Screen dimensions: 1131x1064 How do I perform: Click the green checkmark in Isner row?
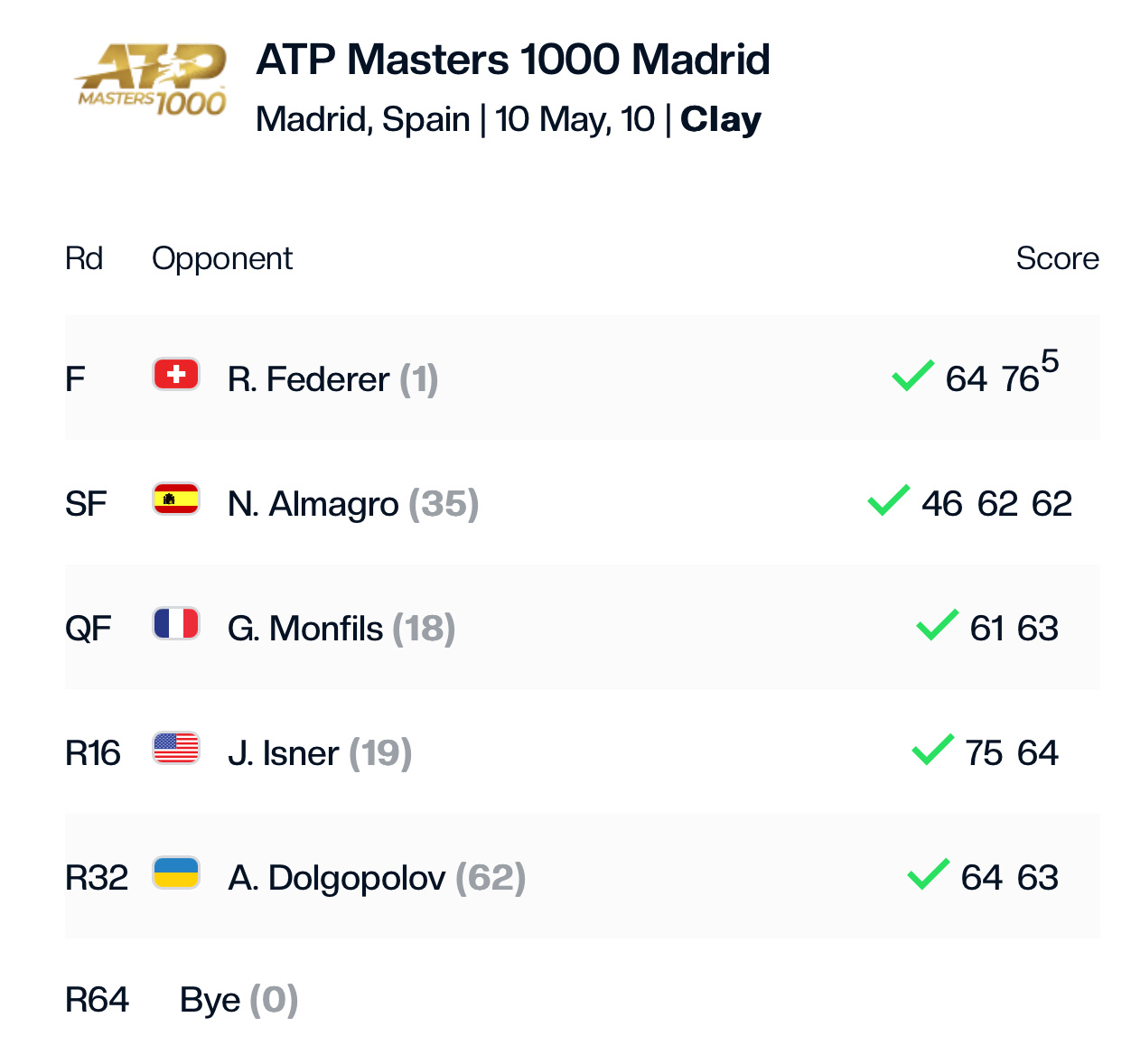[933, 749]
